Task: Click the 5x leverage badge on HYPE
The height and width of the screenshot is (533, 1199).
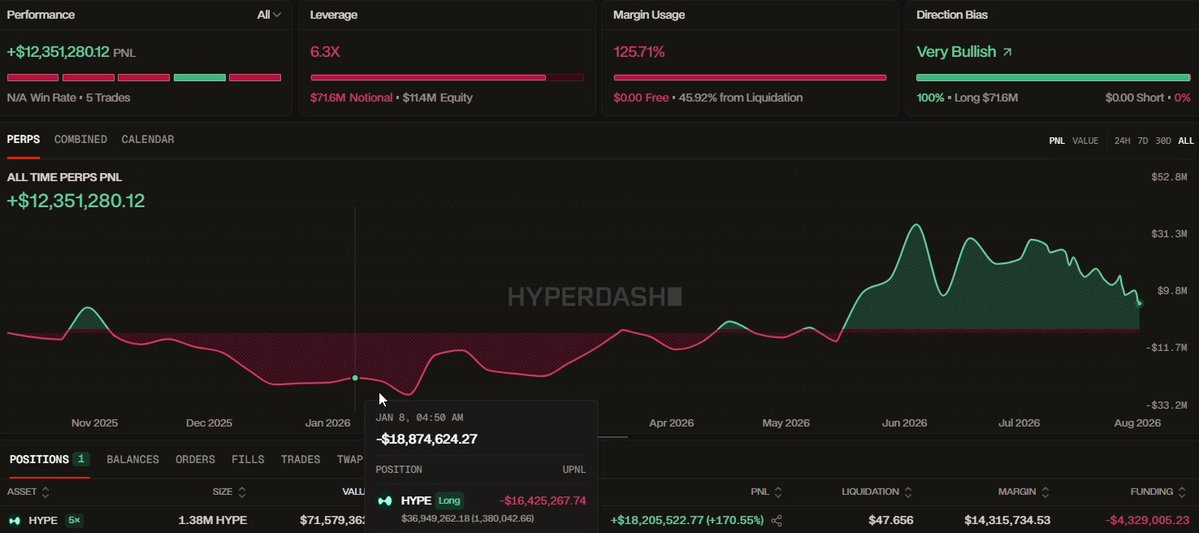Action: pyautogui.click(x=73, y=521)
